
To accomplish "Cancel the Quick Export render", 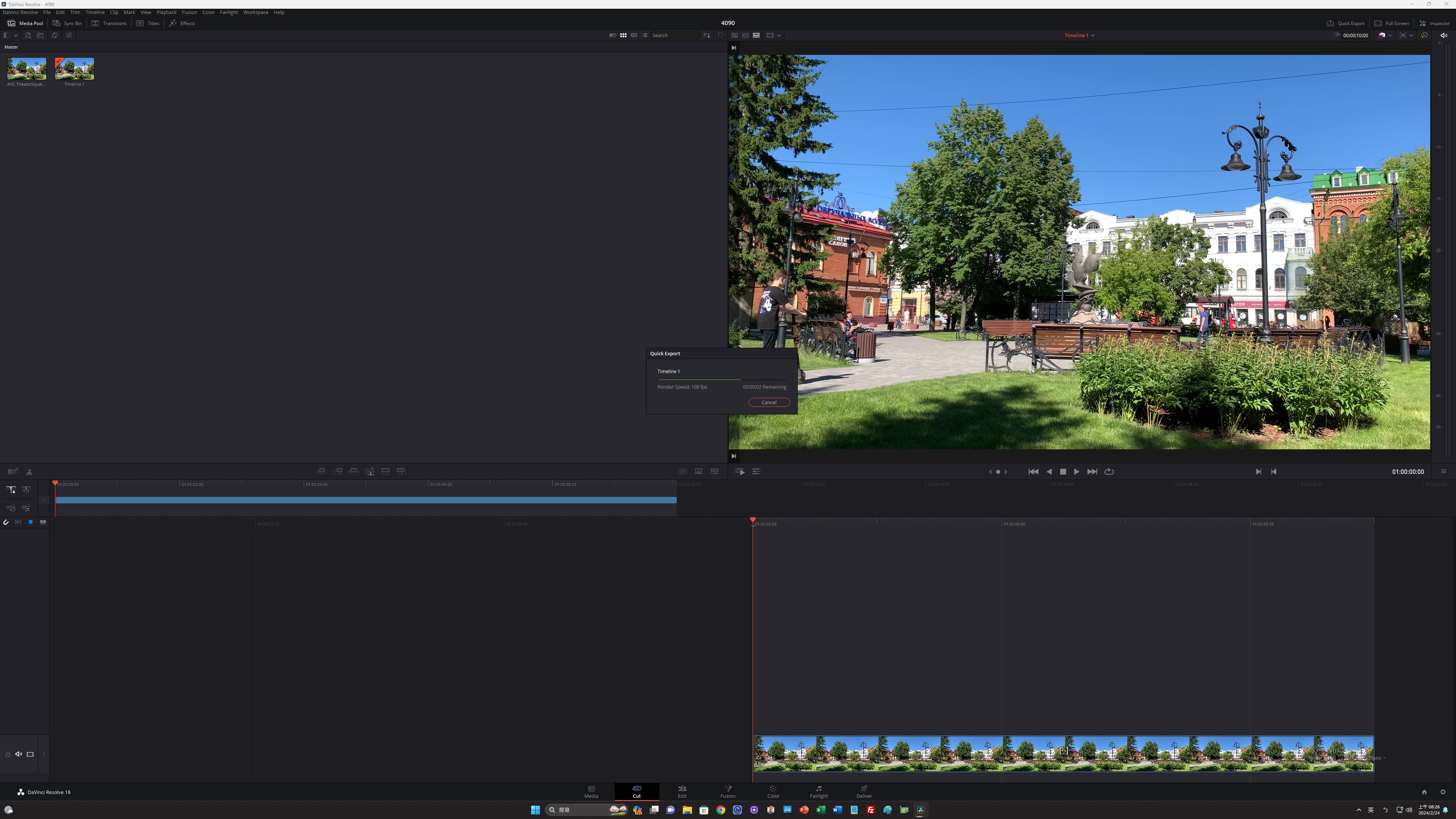I will coord(769,402).
